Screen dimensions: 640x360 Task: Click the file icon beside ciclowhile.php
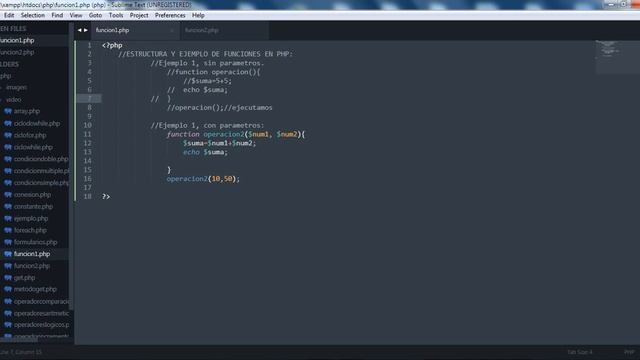click(8, 147)
